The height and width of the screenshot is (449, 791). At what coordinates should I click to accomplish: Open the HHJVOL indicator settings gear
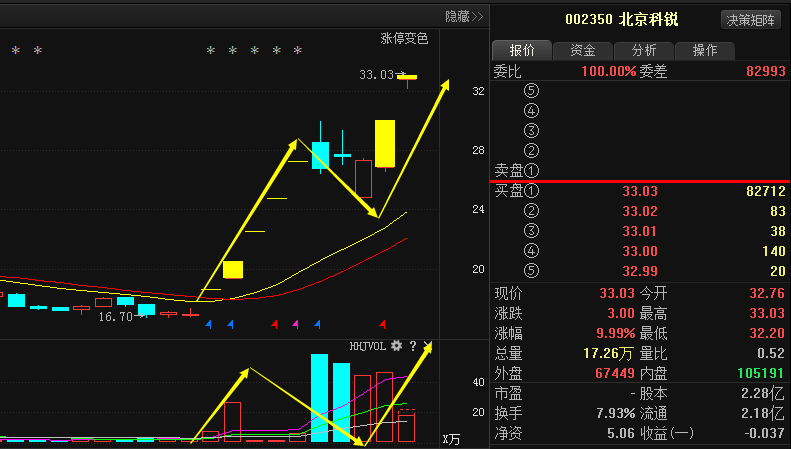pos(397,346)
